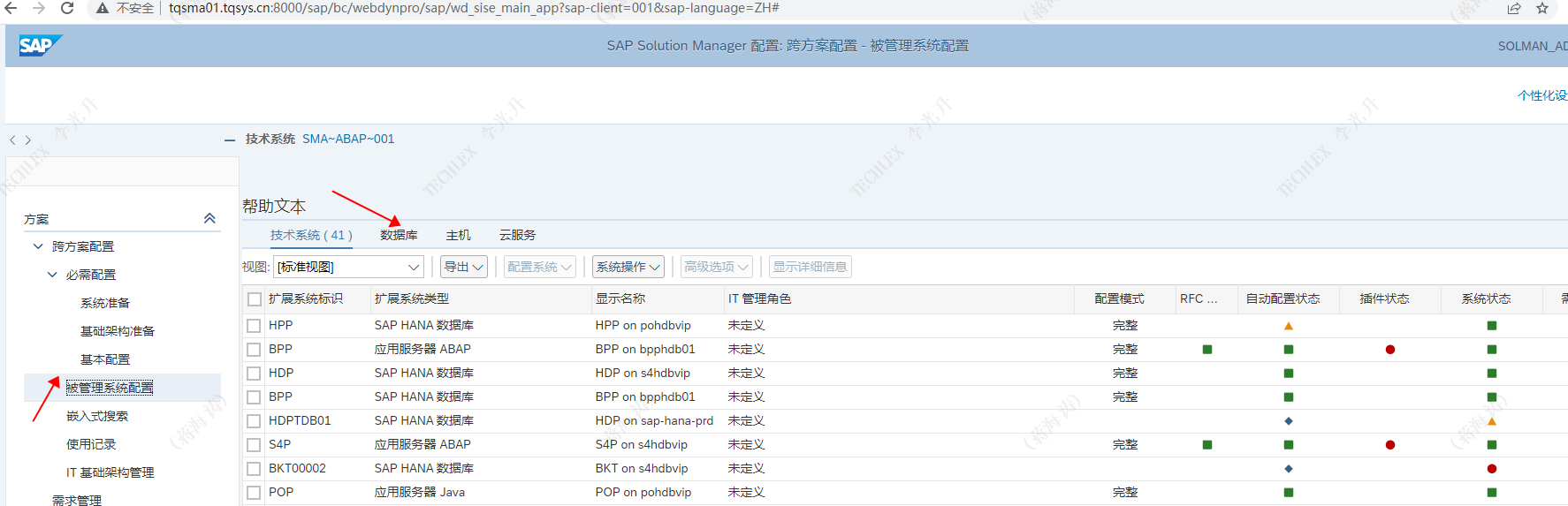Image resolution: width=1568 pixels, height=506 pixels.
Task: Open the 视图 标准视图 dropdown
Action: [x=349, y=267]
